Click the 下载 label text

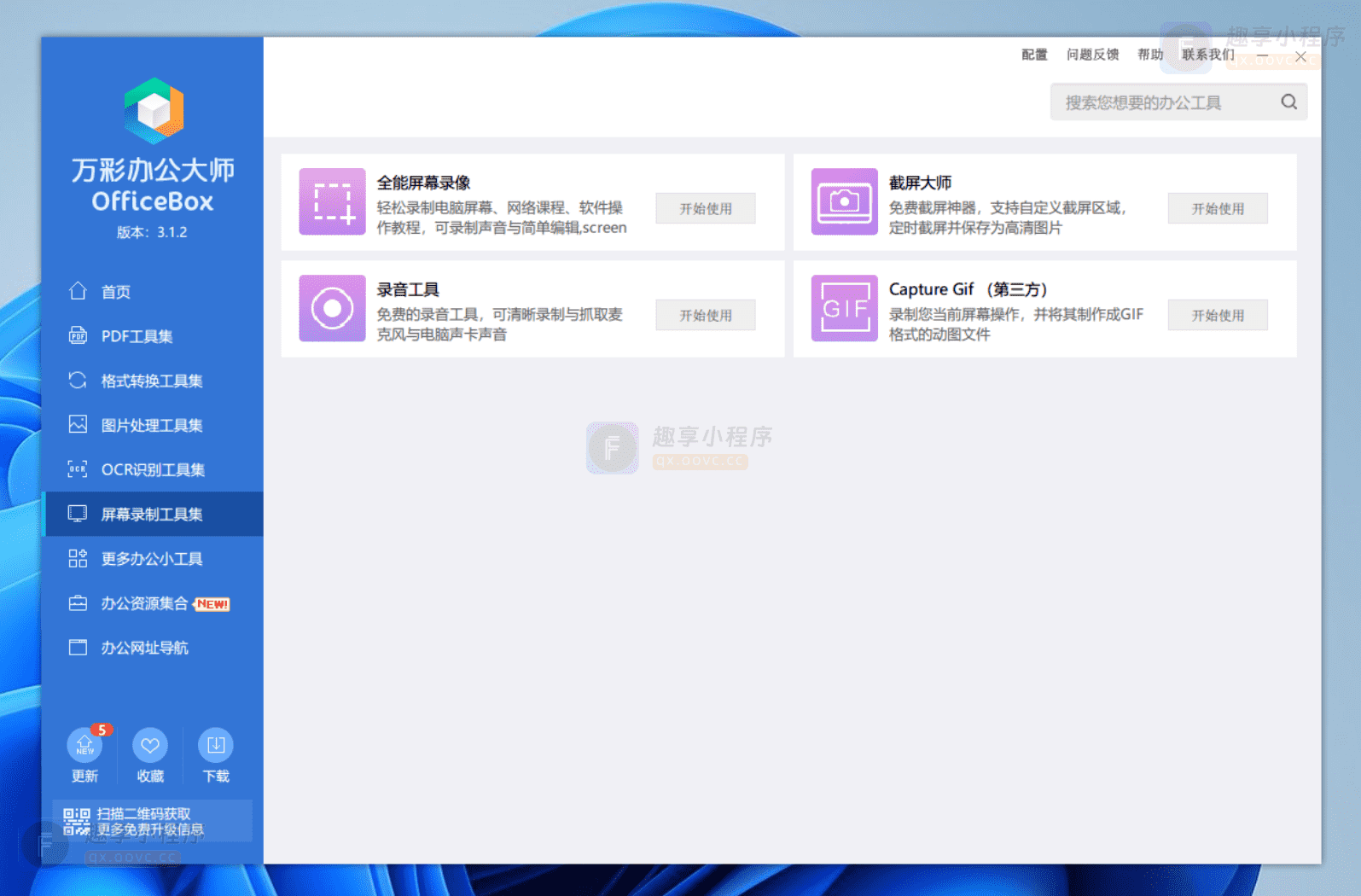[x=216, y=776]
